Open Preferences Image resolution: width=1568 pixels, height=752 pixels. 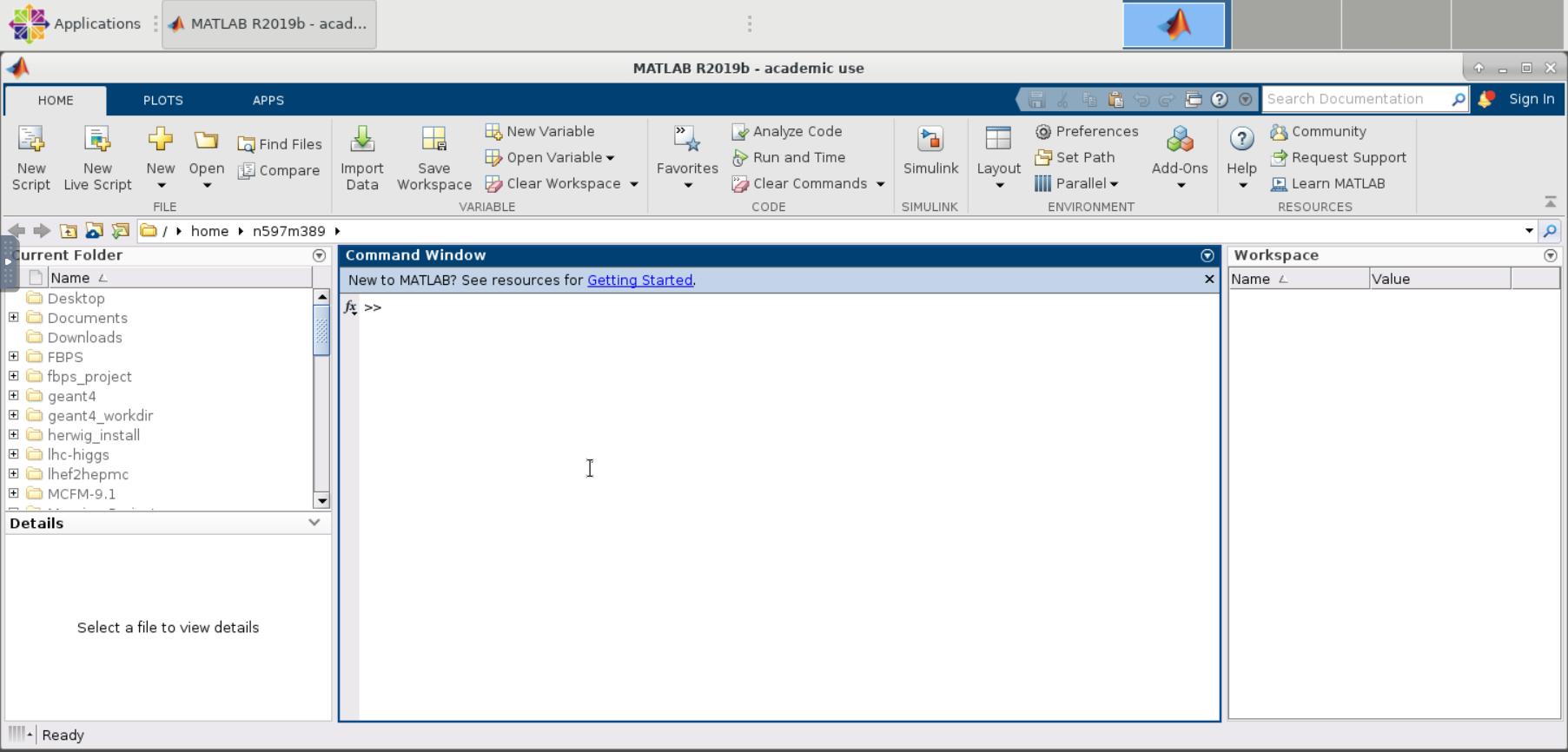(1087, 131)
